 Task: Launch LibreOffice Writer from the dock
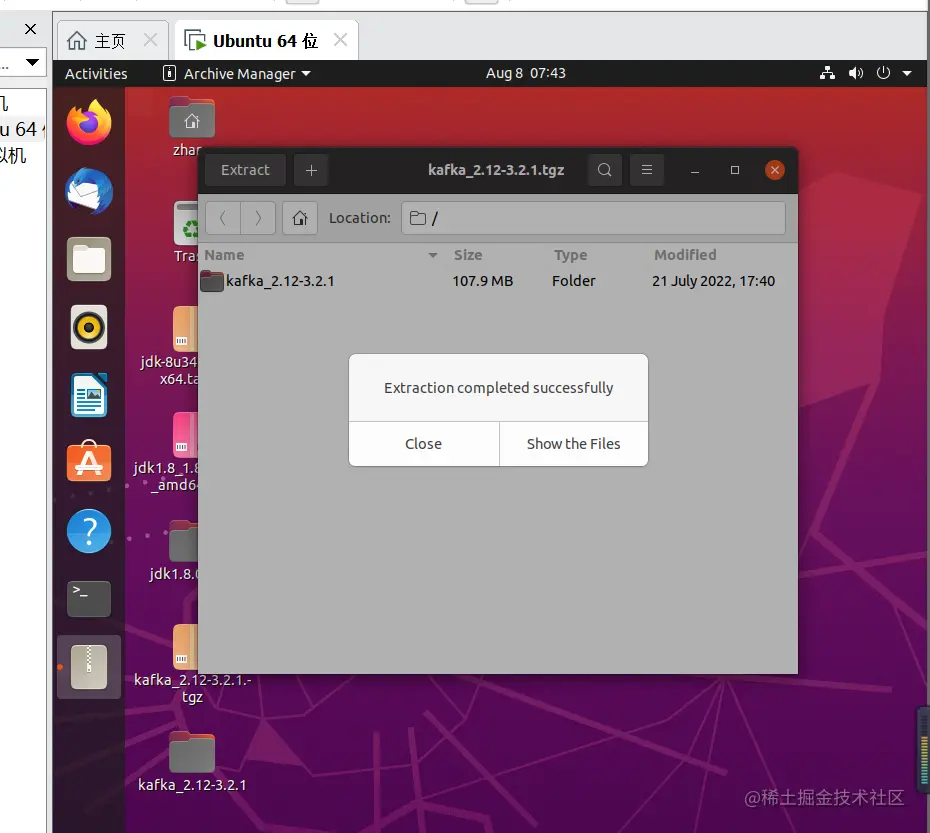point(89,396)
